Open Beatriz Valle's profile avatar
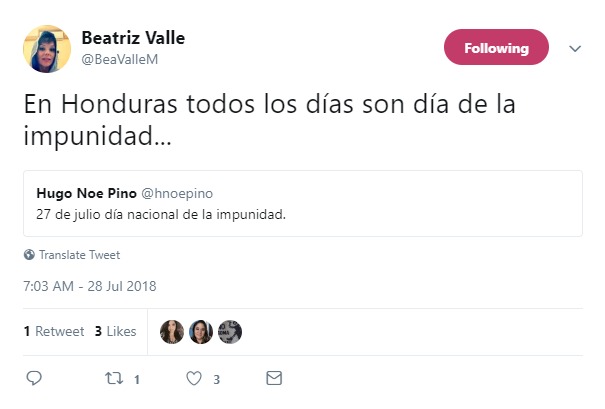Screen dimensions: 605x409 tap(46, 48)
